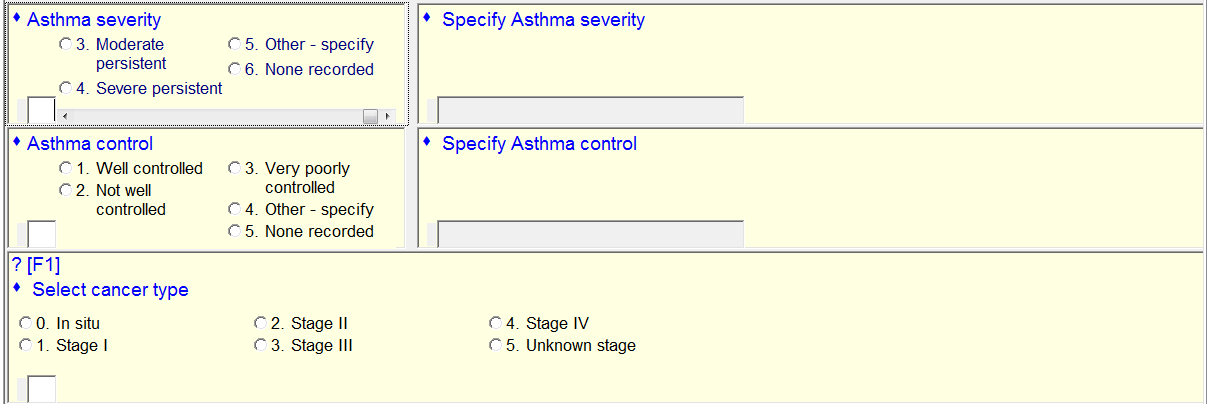The width and height of the screenshot is (1207, 404).
Task: Choose None recorded for asthma severity
Action: click(234, 70)
